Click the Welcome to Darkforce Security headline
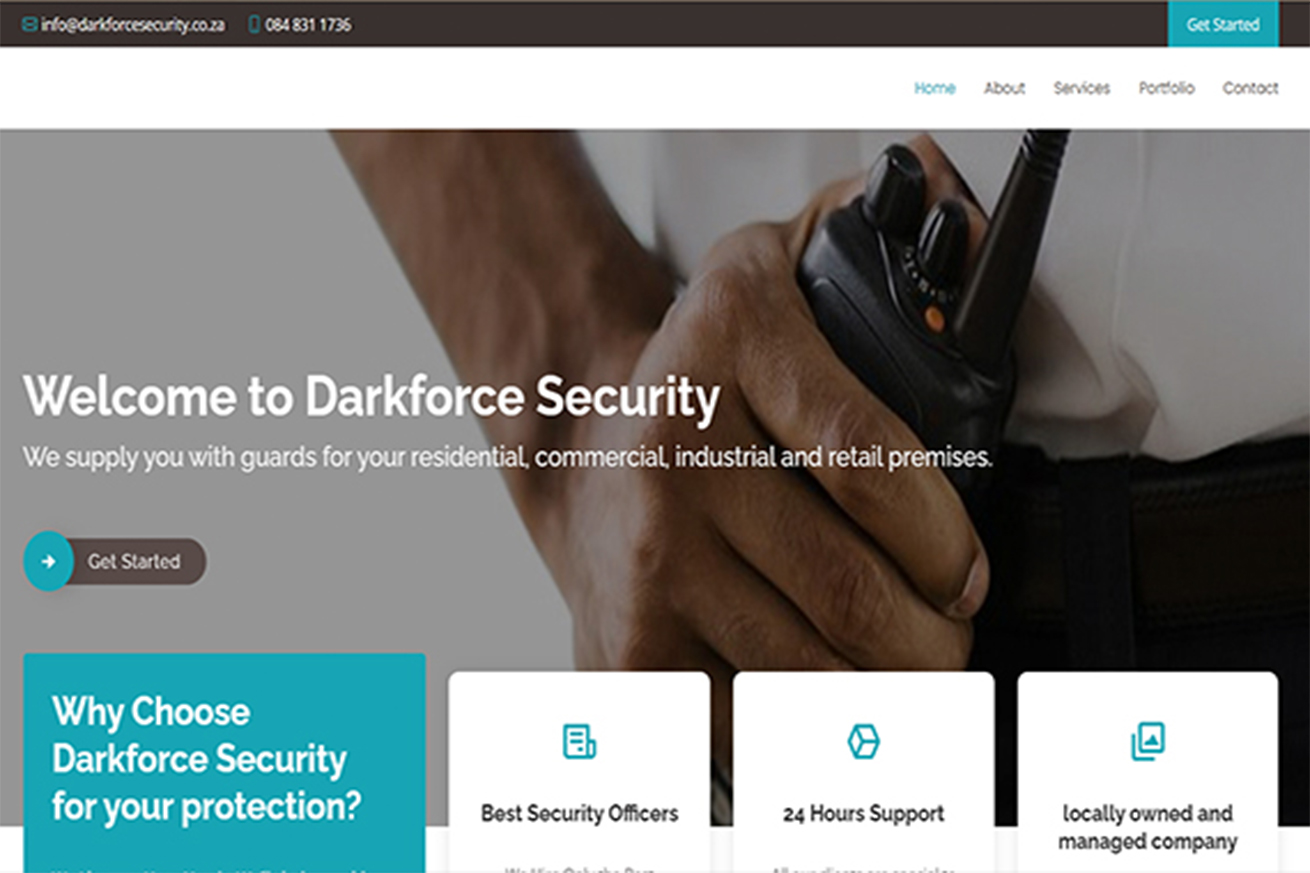1310x873 pixels. point(371,397)
